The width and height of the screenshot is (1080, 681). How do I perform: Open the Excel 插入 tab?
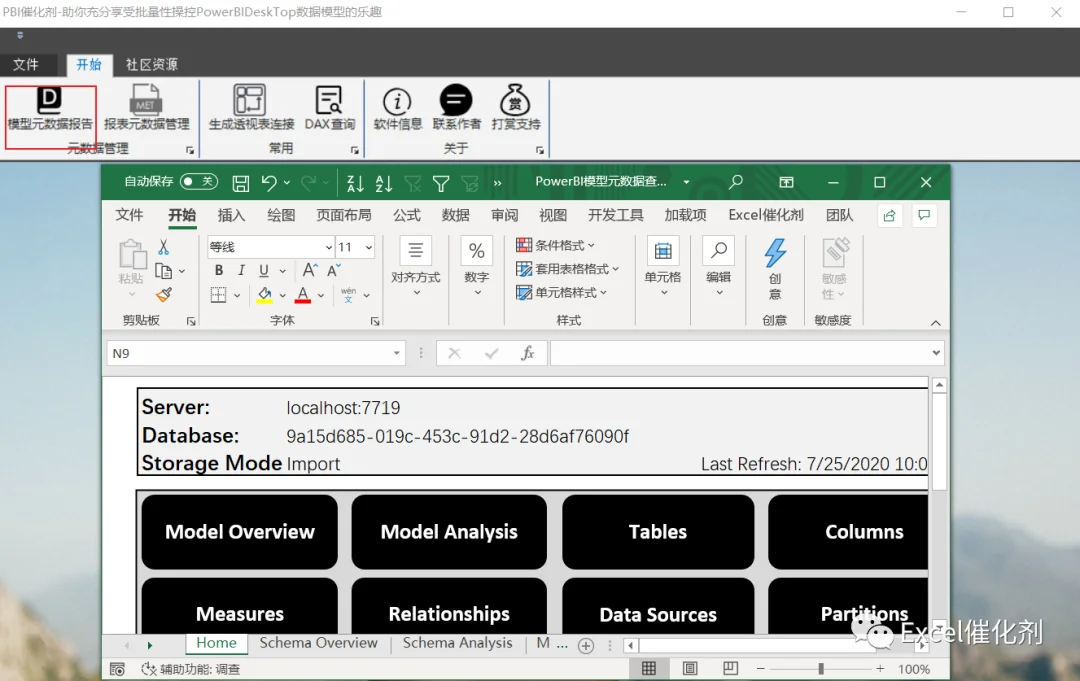click(x=231, y=216)
